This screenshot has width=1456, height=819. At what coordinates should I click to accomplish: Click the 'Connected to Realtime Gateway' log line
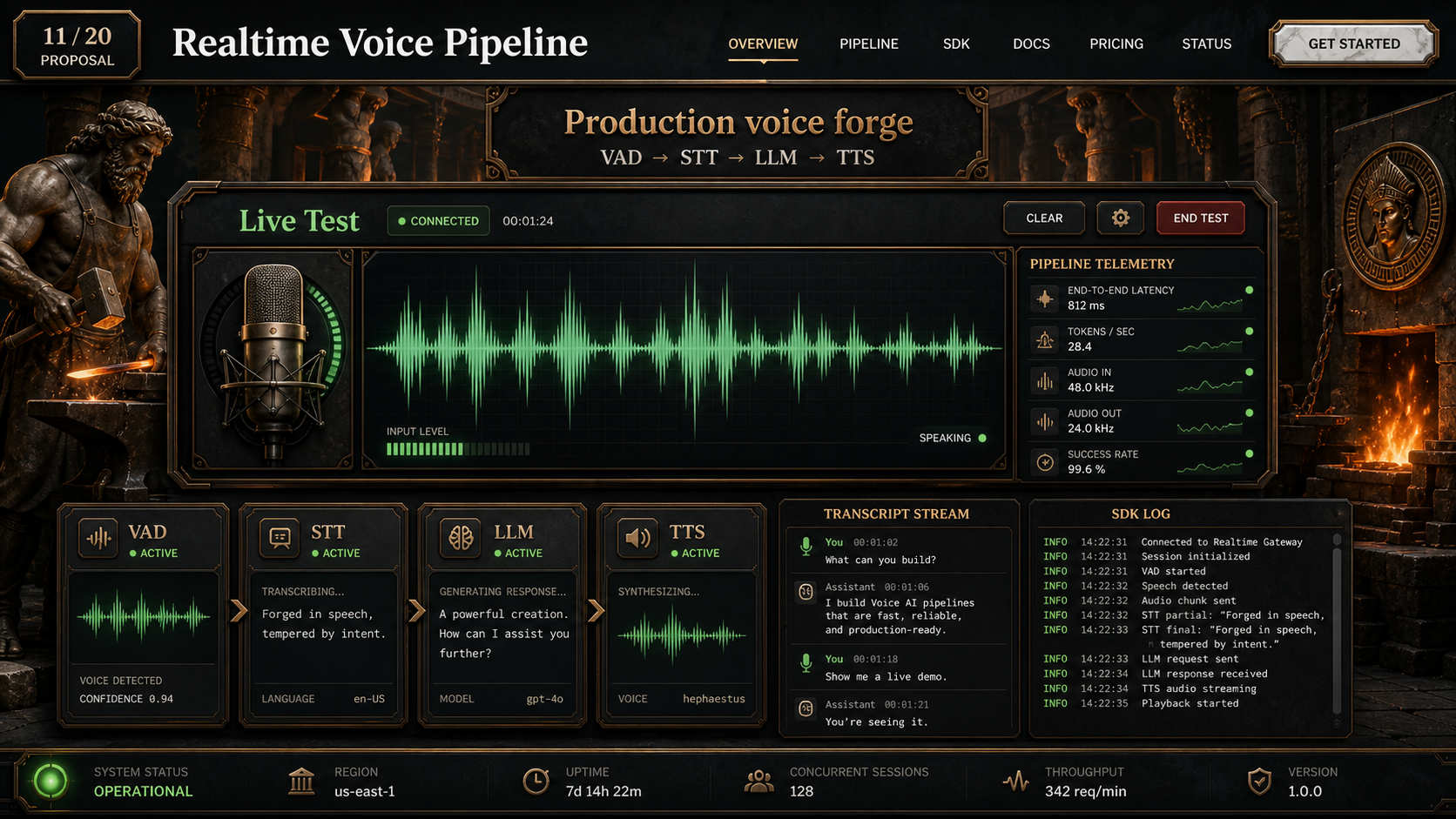(x=1173, y=542)
